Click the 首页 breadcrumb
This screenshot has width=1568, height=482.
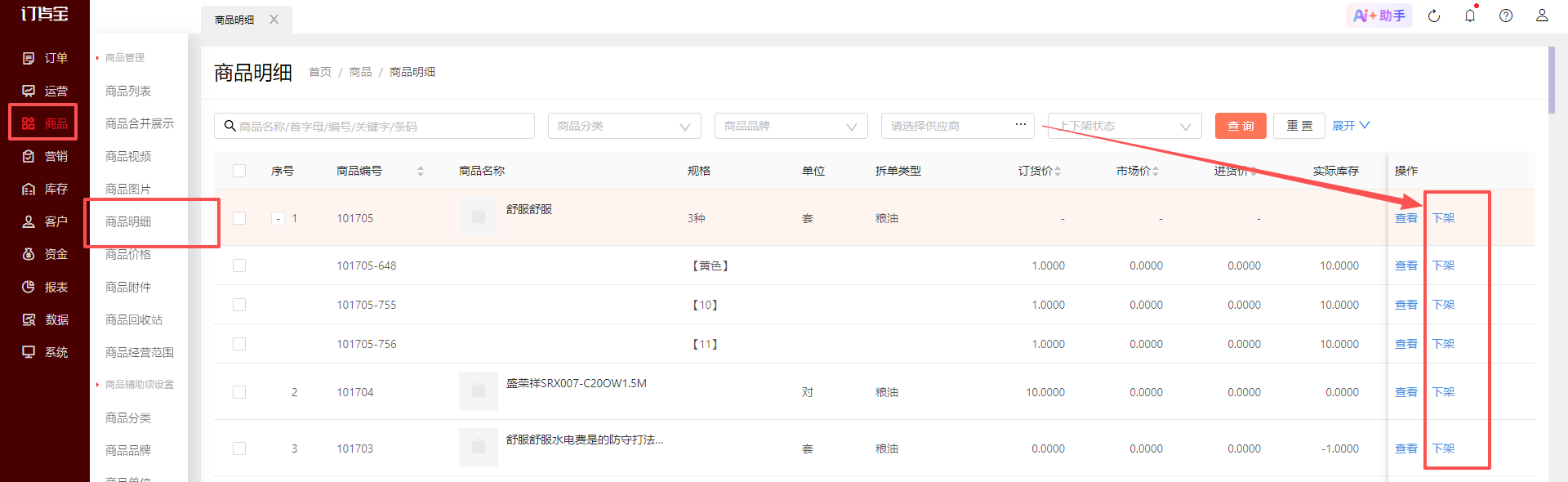320,72
